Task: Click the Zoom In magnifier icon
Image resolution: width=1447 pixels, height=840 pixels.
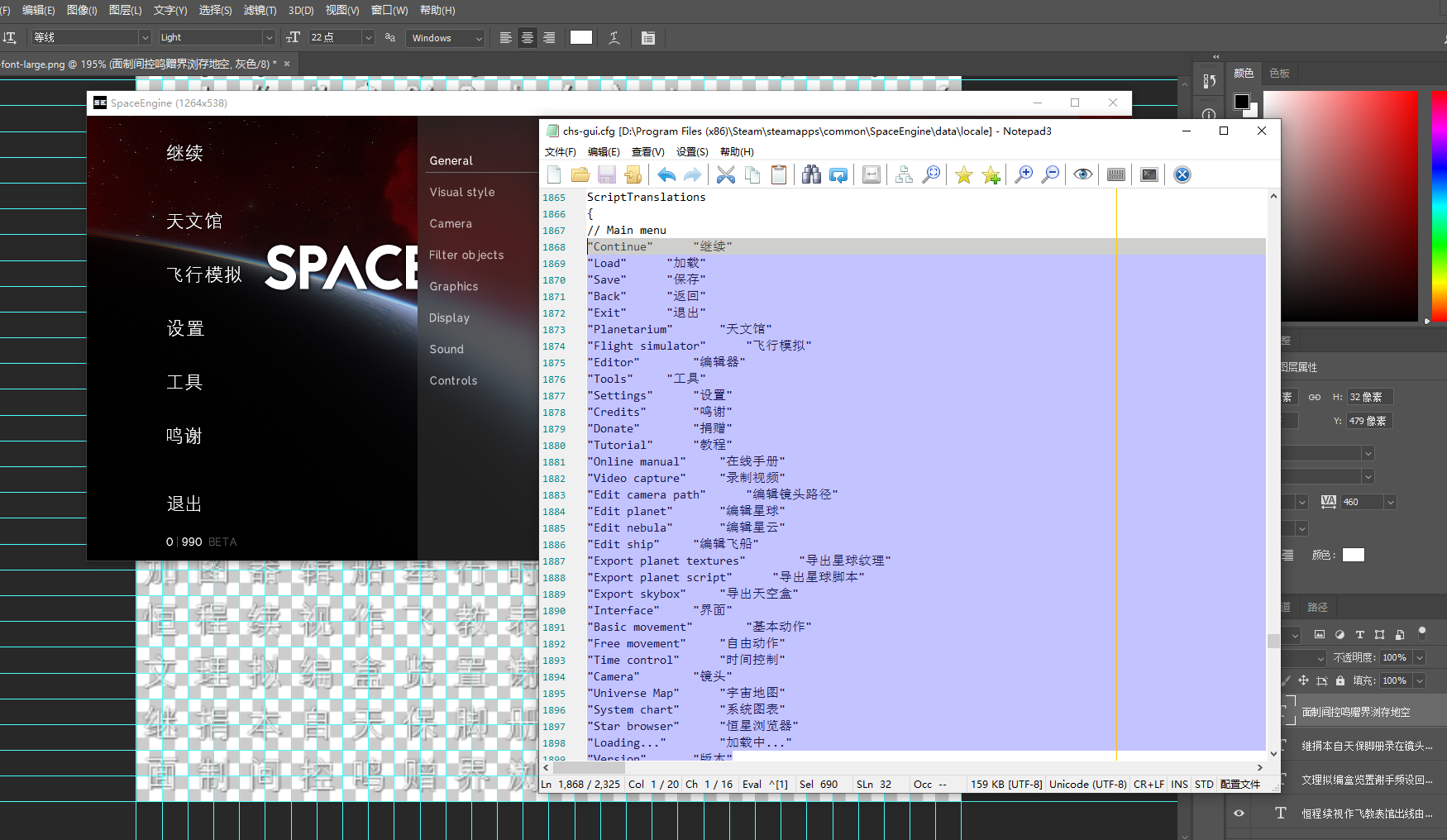Action: click(1023, 174)
